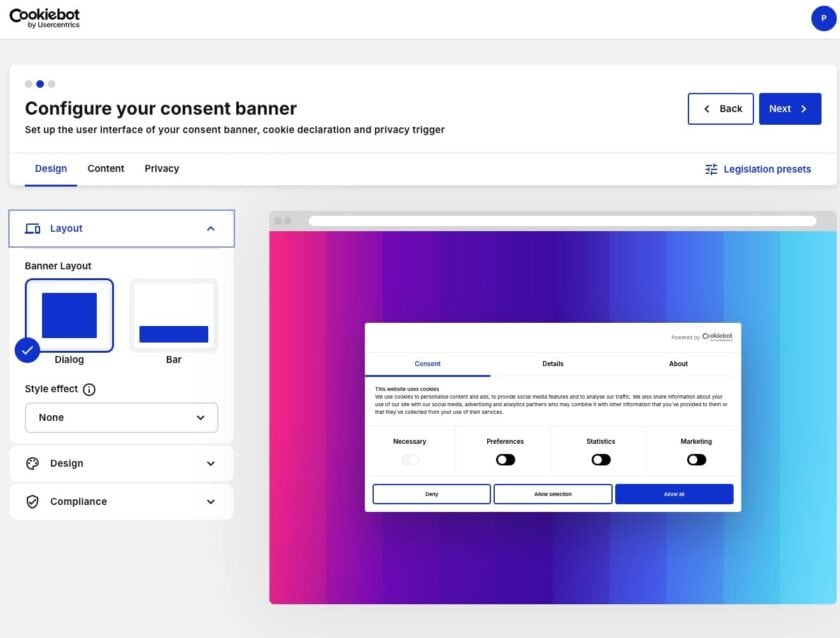Go Back to the previous step
Screen dimensions: 840x638
720,109
